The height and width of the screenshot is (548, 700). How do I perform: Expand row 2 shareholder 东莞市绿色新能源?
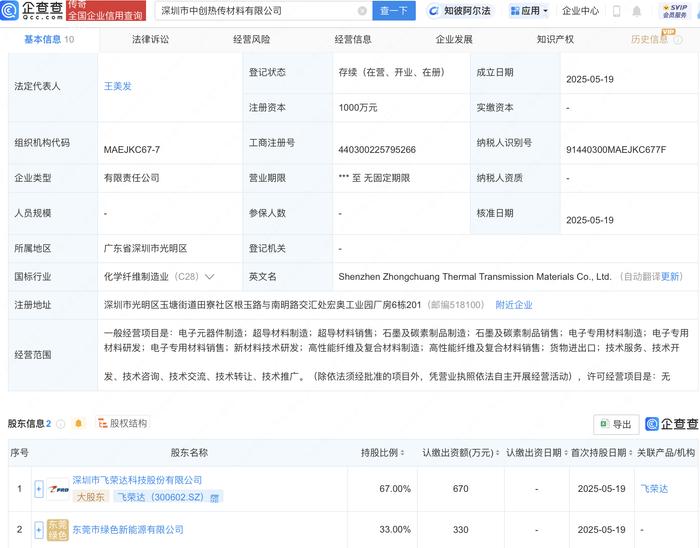pyautogui.click(x=39, y=530)
